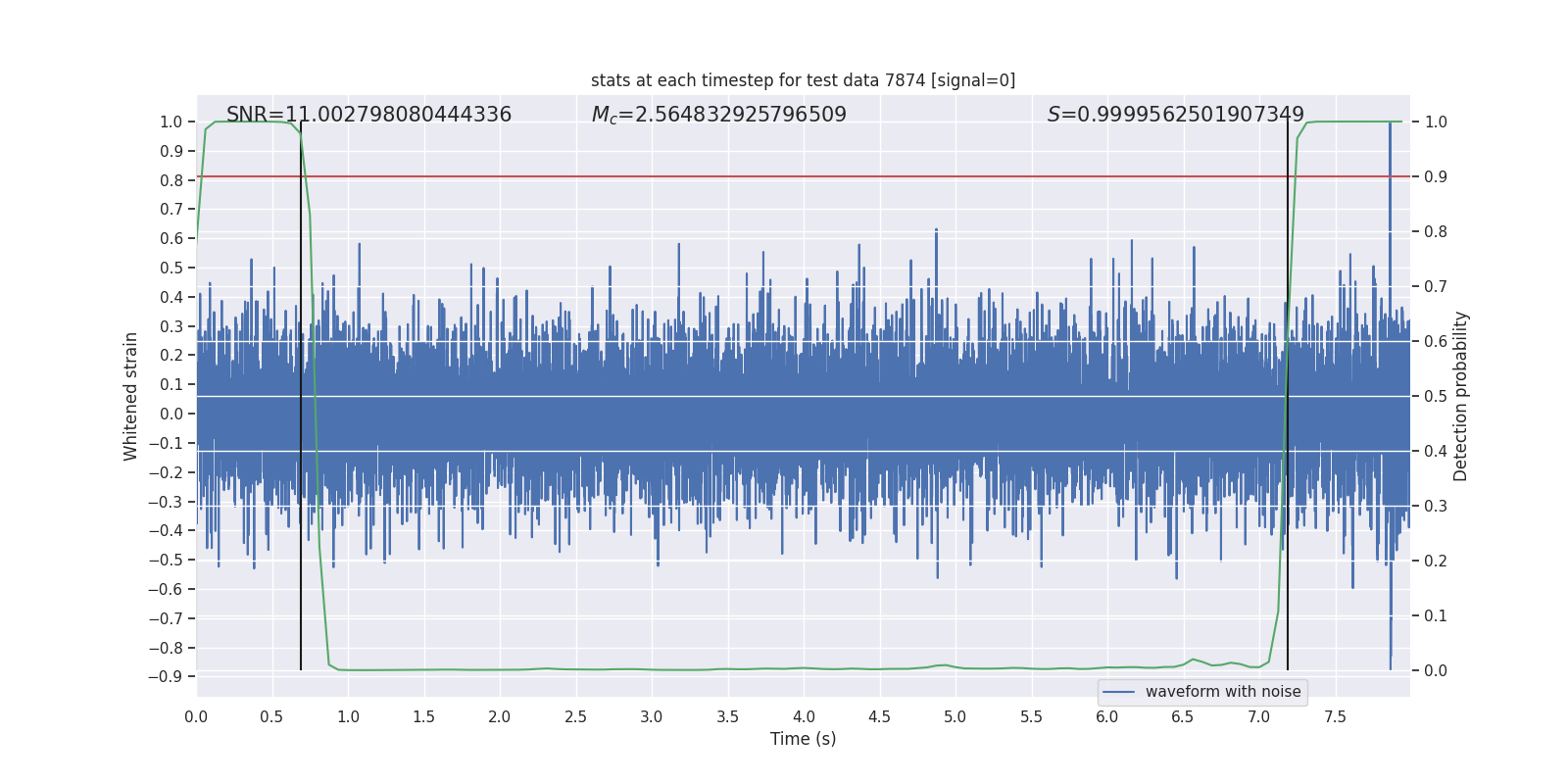
Task: Click the 0.0 tick on time axis
Action: coord(196,716)
